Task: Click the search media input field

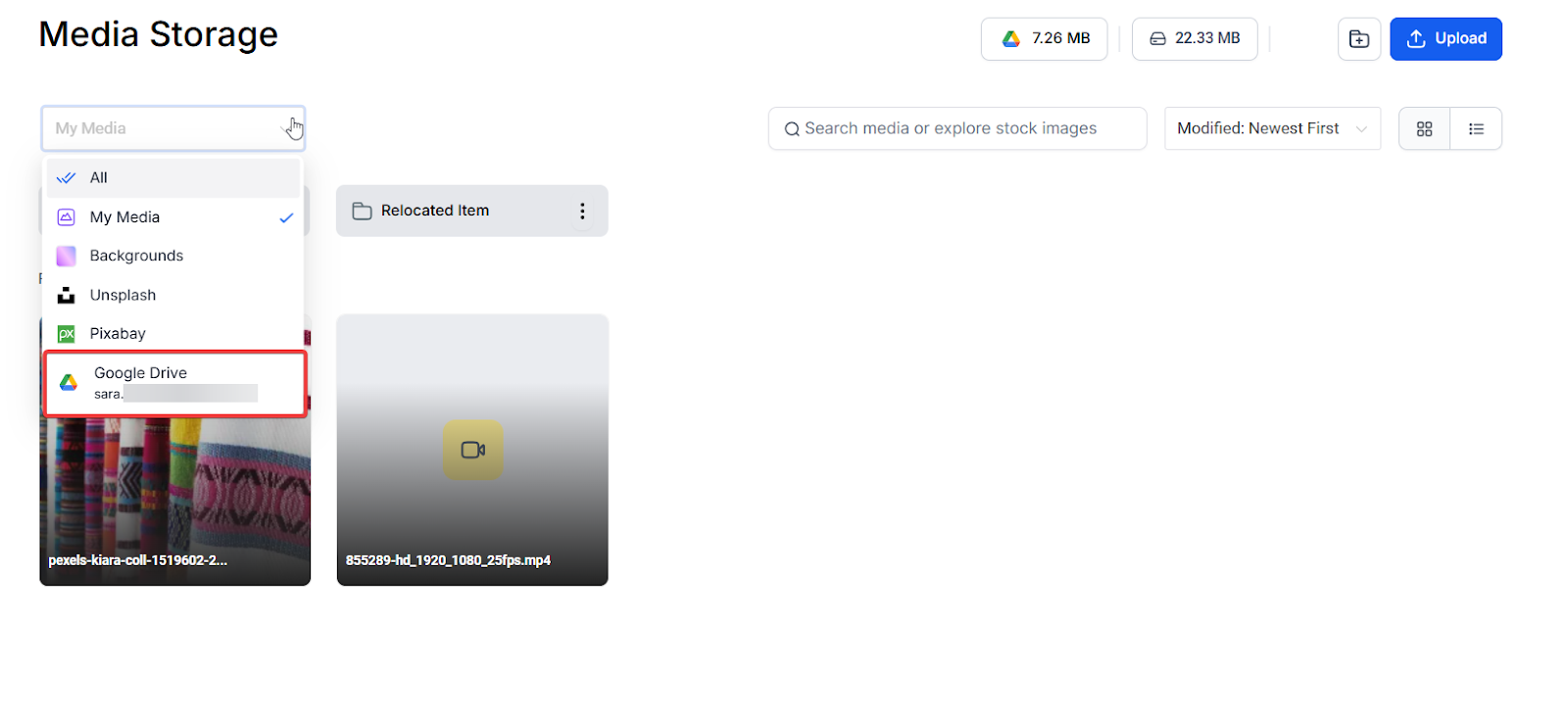Action: coord(957,128)
